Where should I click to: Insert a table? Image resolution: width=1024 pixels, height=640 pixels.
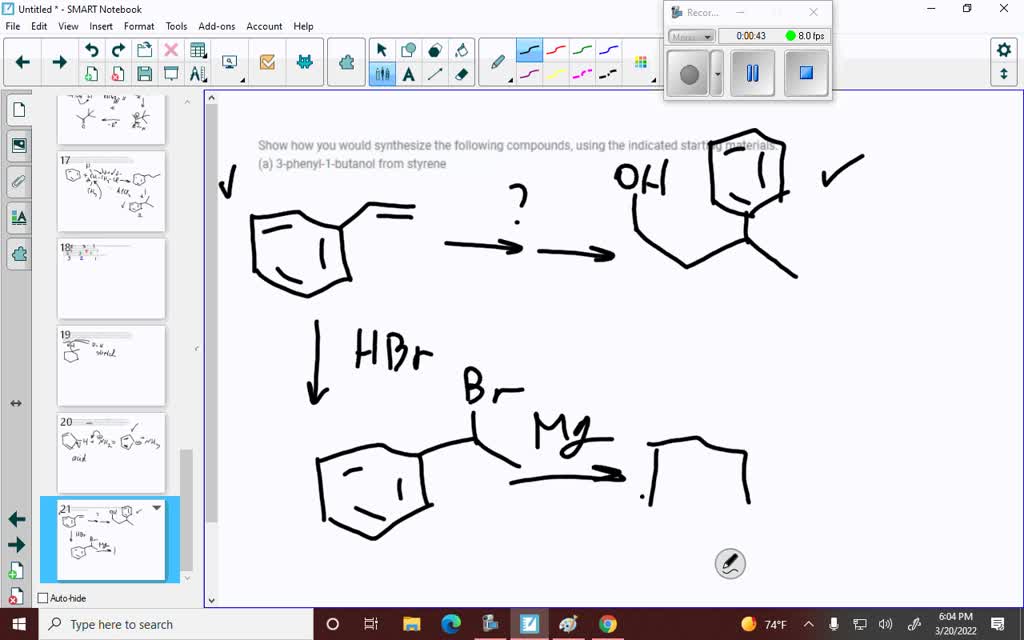pyautogui.click(x=197, y=48)
